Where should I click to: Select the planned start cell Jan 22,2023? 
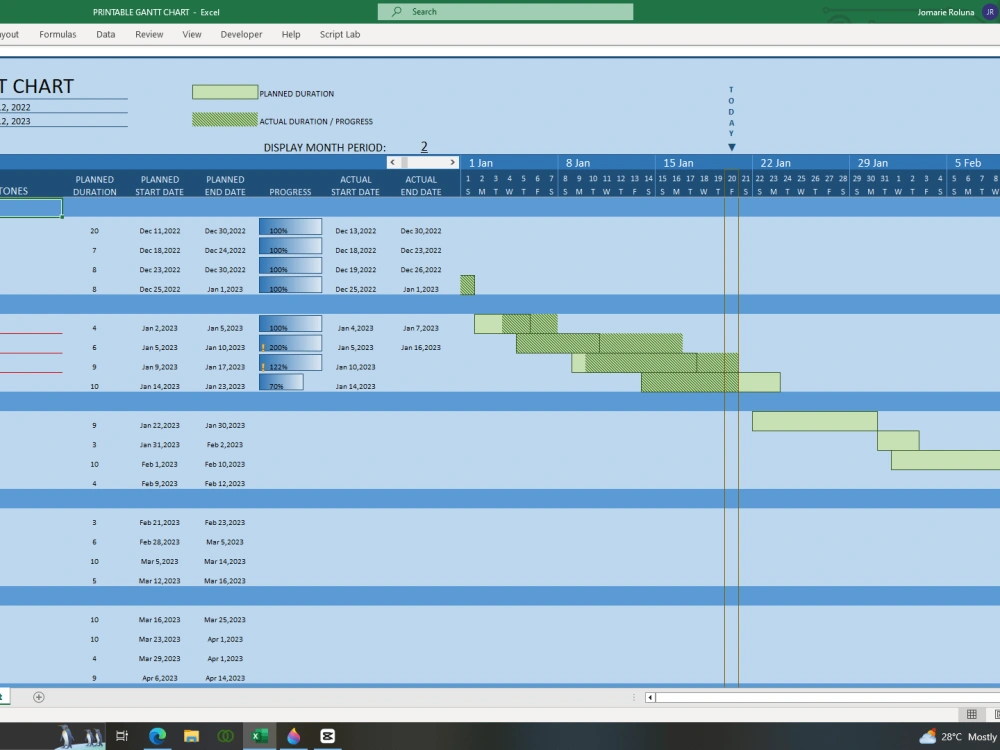pos(159,425)
